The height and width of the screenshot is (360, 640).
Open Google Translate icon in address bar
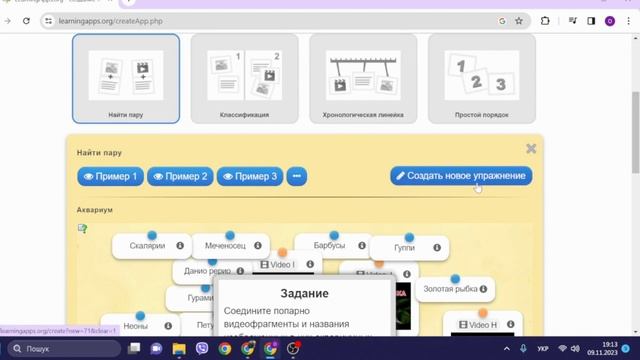[502, 21]
